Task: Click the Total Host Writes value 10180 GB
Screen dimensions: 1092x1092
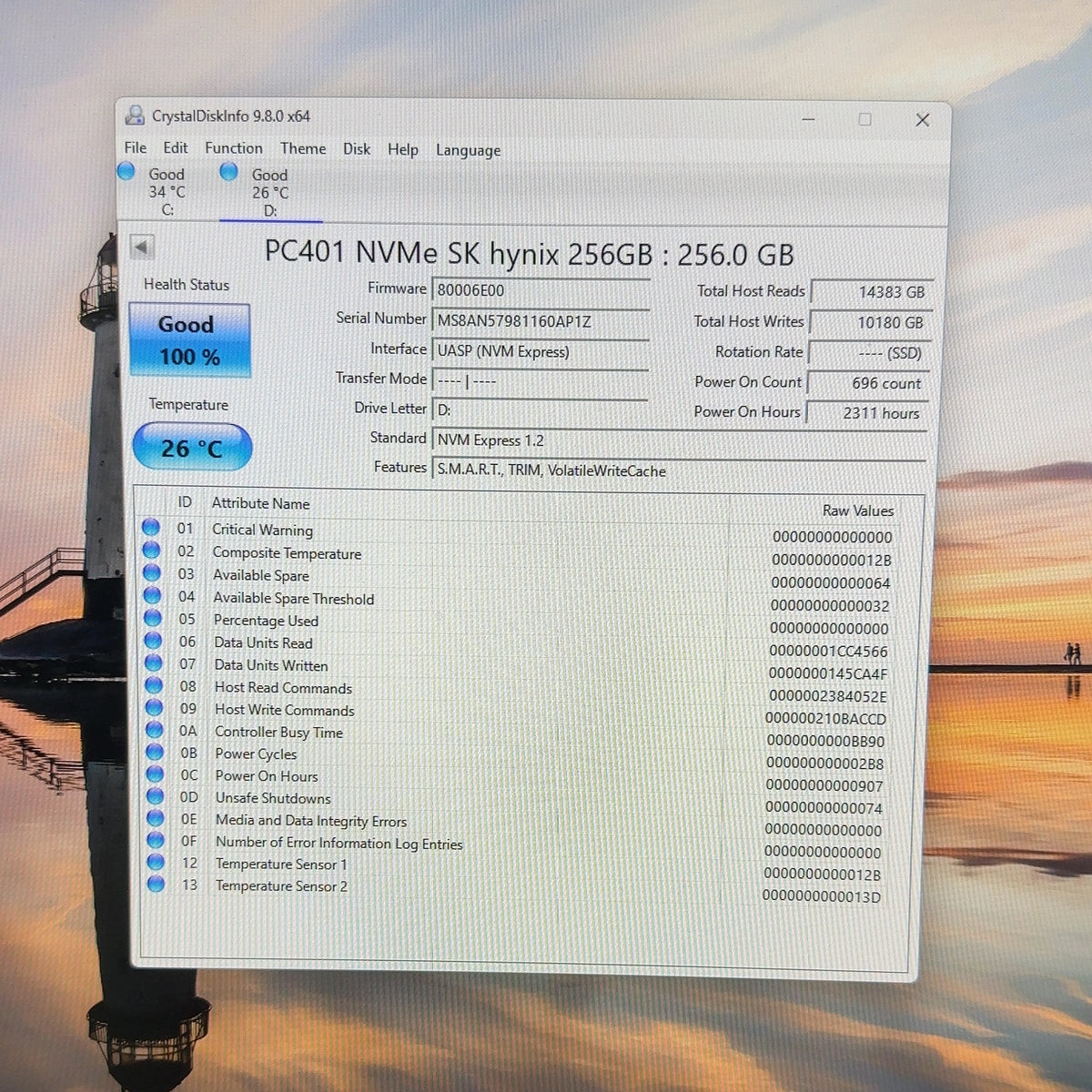Action: pos(870,322)
